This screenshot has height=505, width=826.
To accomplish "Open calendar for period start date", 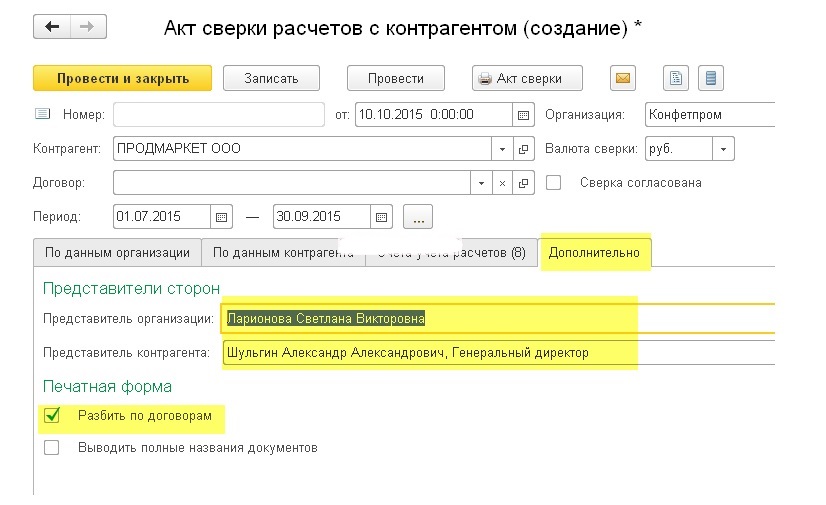I will tap(221, 217).
